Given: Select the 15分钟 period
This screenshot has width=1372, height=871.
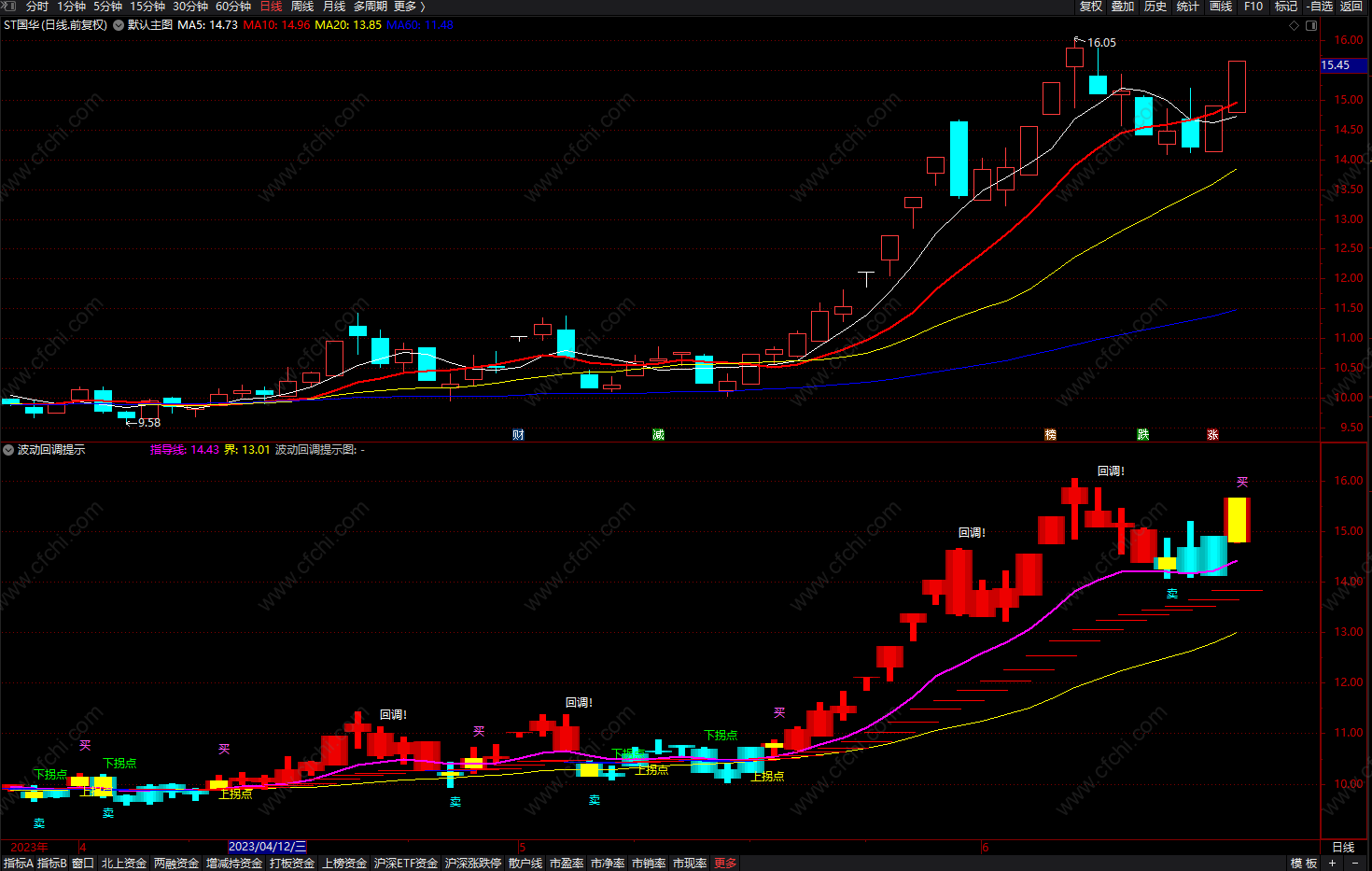Looking at the screenshot, I should [x=147, y=7].
